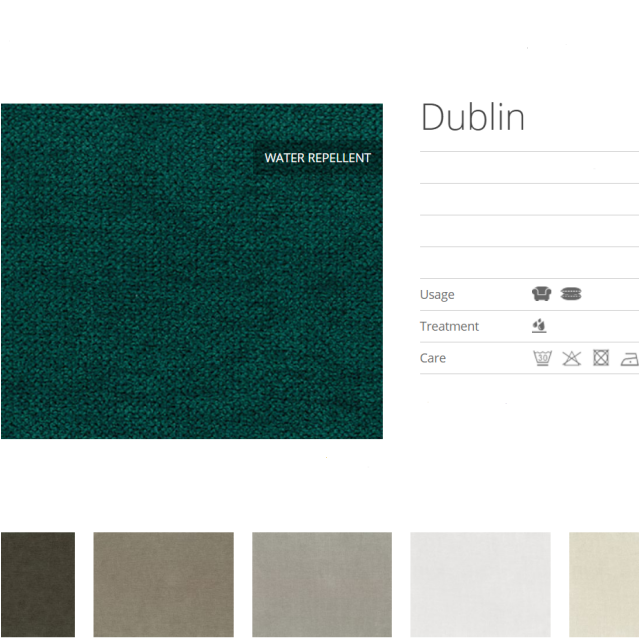Click the WATER REPELLENT badge on fabric
This screenshot has width=640, height=640.
[317, 158]
